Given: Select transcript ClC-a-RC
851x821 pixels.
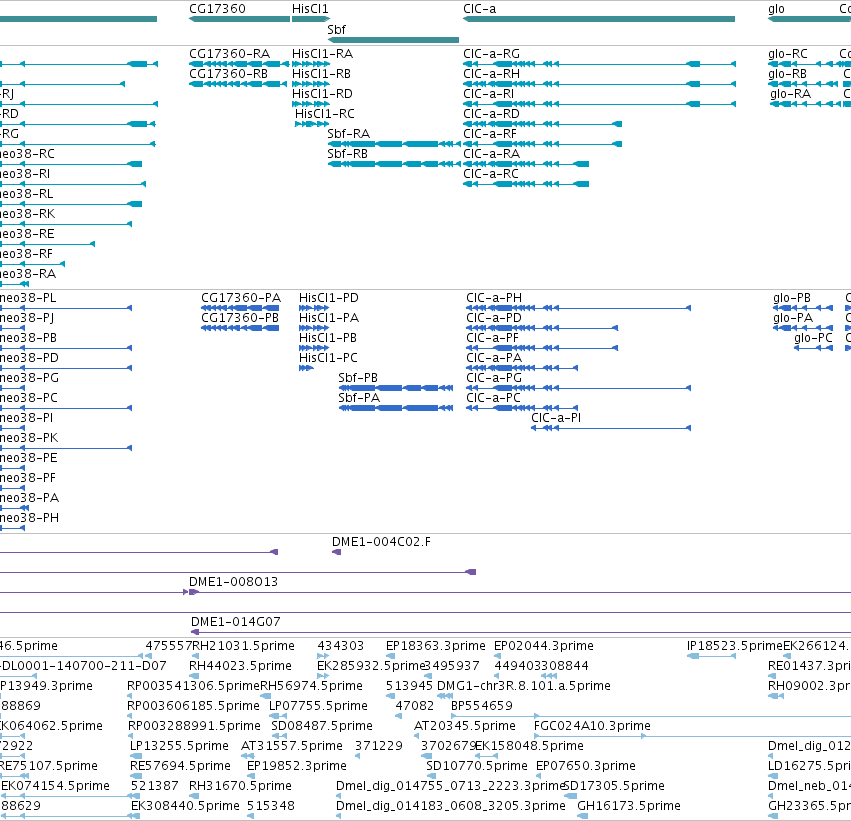Looking at the screenshot, I should (x=526, y=184).
